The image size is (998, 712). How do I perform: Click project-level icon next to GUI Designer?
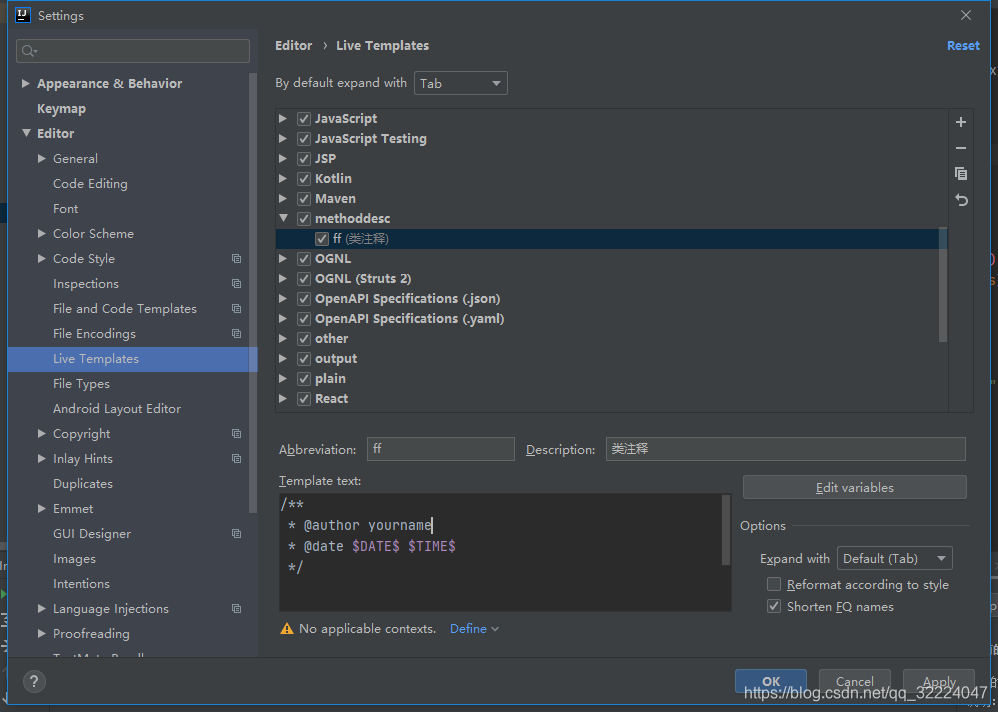237,534
